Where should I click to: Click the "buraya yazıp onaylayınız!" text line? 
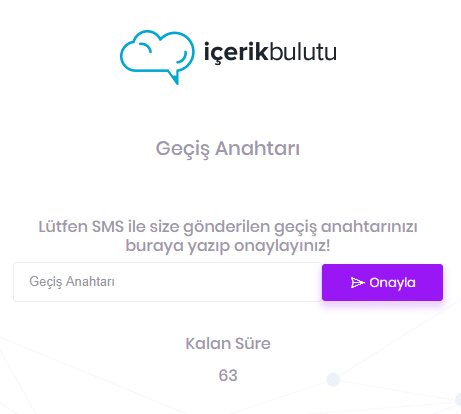pos(228,246)
